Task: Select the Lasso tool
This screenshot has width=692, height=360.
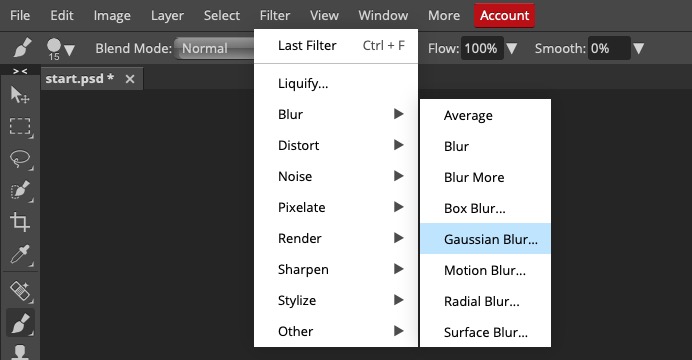Action: (20, 159)
